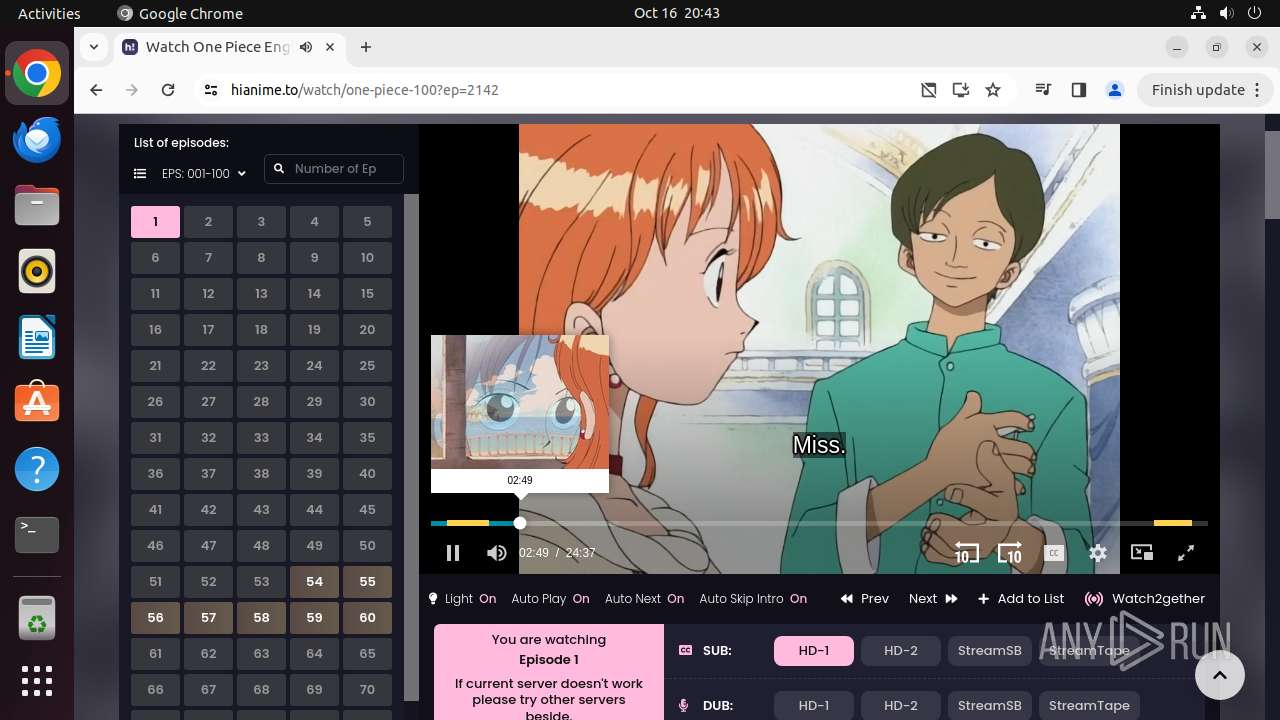Click the episode search magnifier icon
1280x720 pixels.
pyautogui.click(x=279, y=169)
